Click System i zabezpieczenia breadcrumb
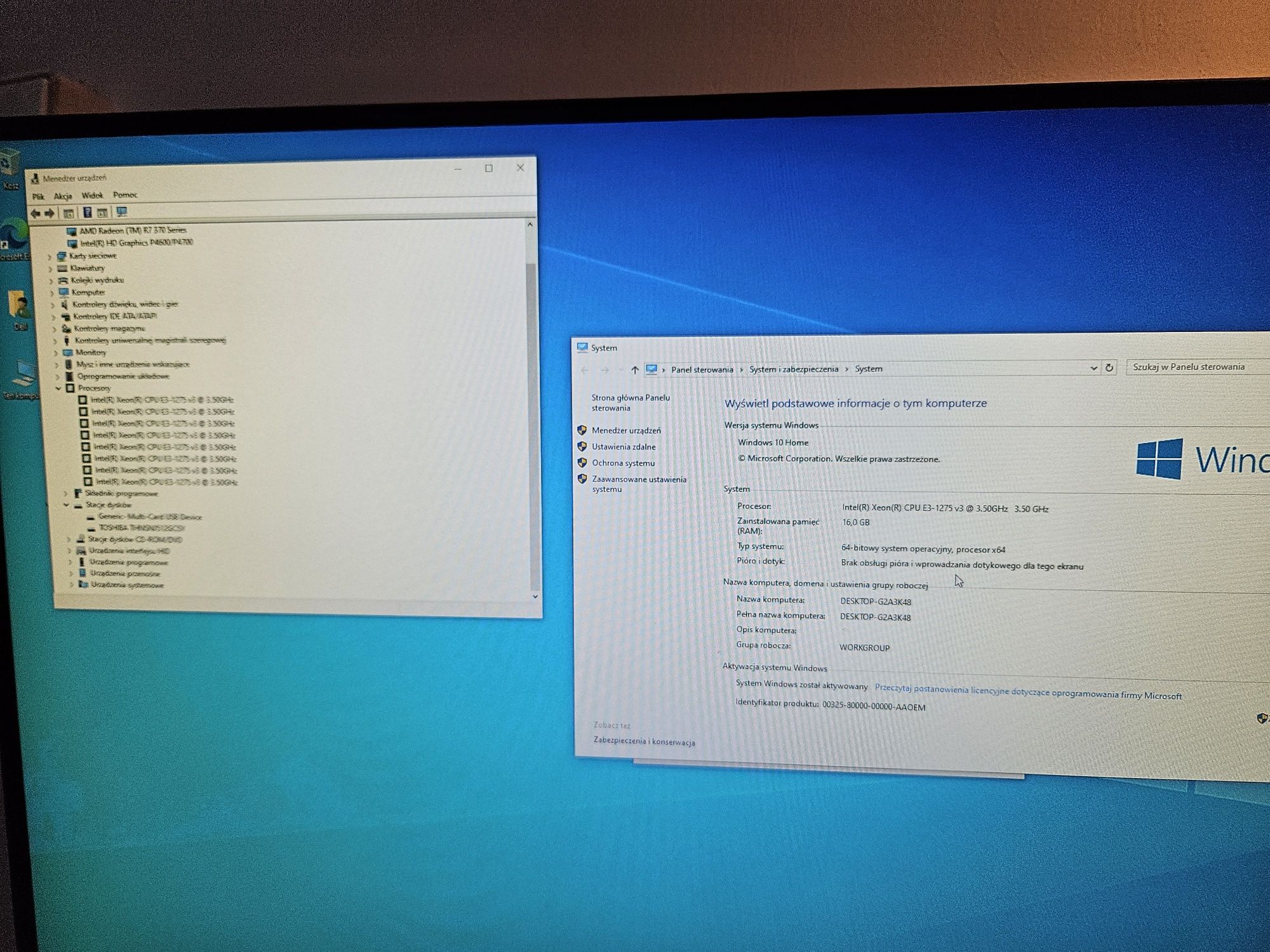 tap(794, 369)
